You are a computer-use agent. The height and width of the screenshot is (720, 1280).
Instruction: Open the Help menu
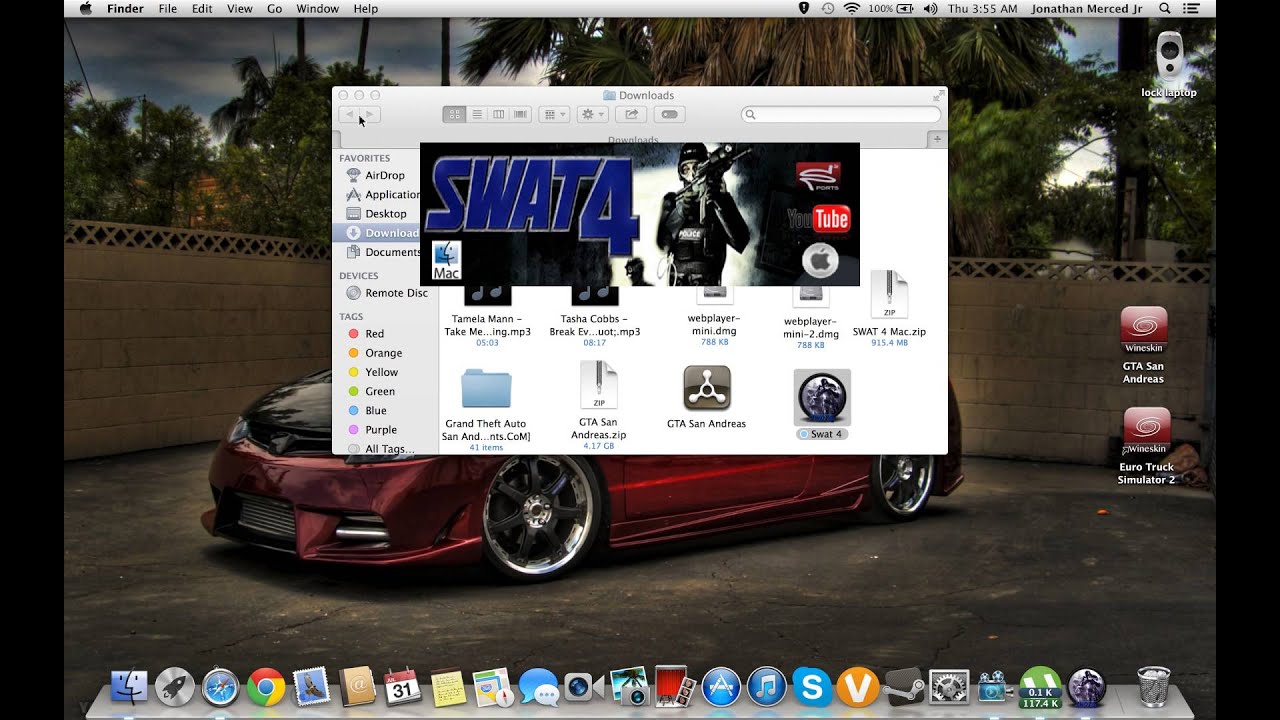point(366,8)
